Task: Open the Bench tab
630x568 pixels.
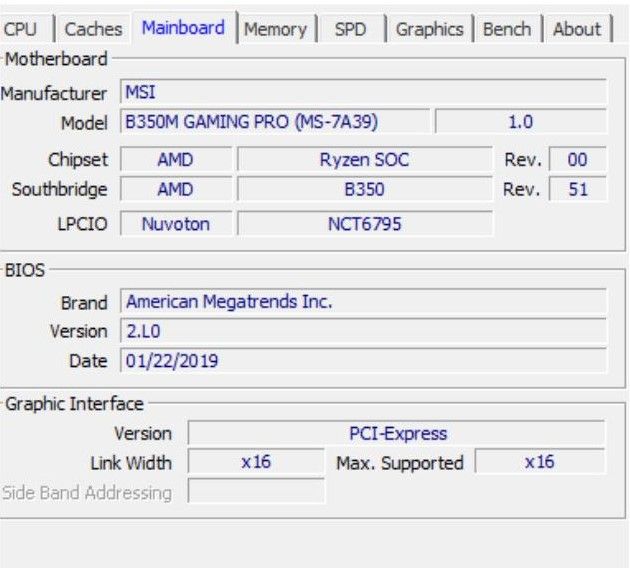Action: (506, 29)
